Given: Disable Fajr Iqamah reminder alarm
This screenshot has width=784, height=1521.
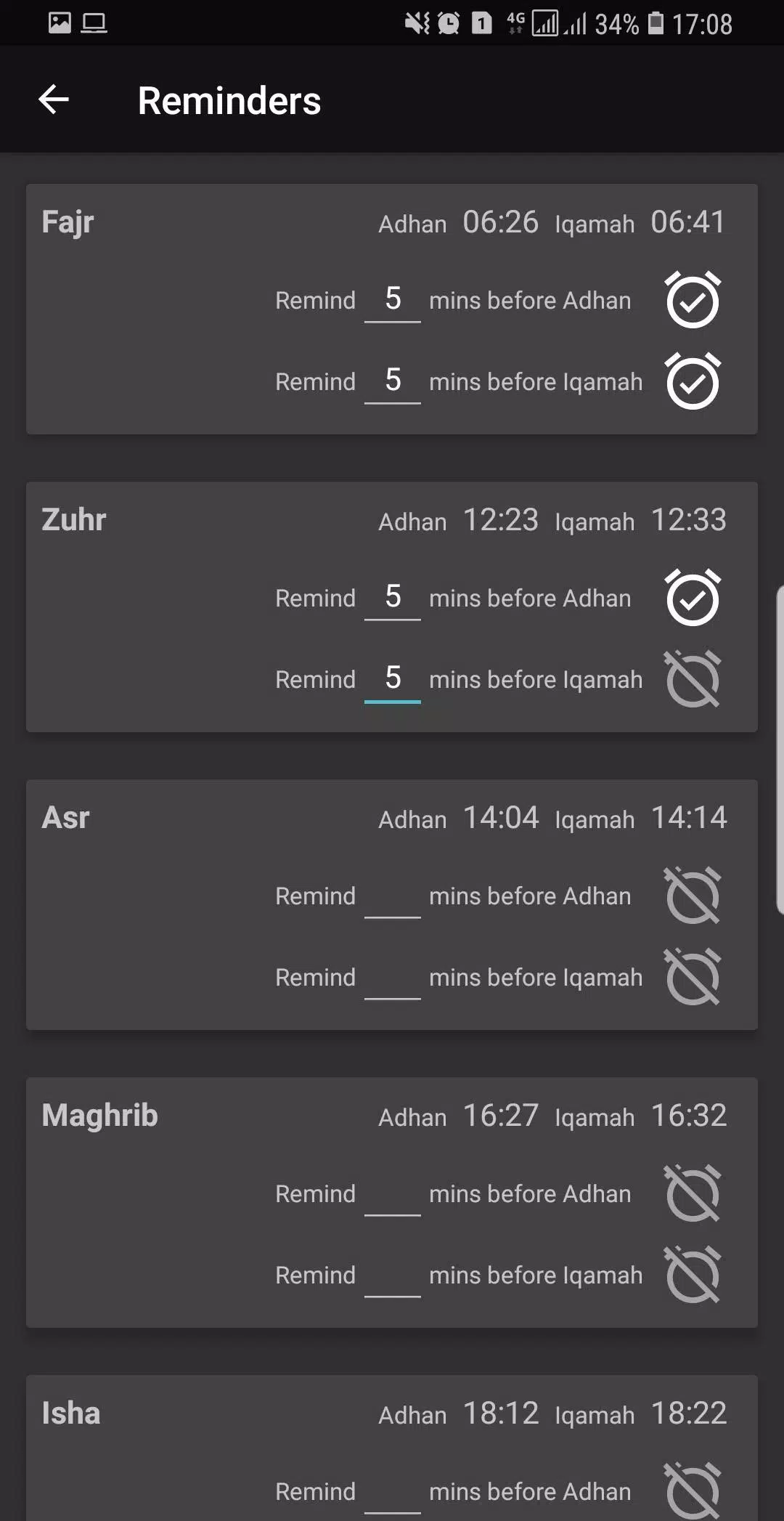Looking at the screenshot, I should click(693, 381).
